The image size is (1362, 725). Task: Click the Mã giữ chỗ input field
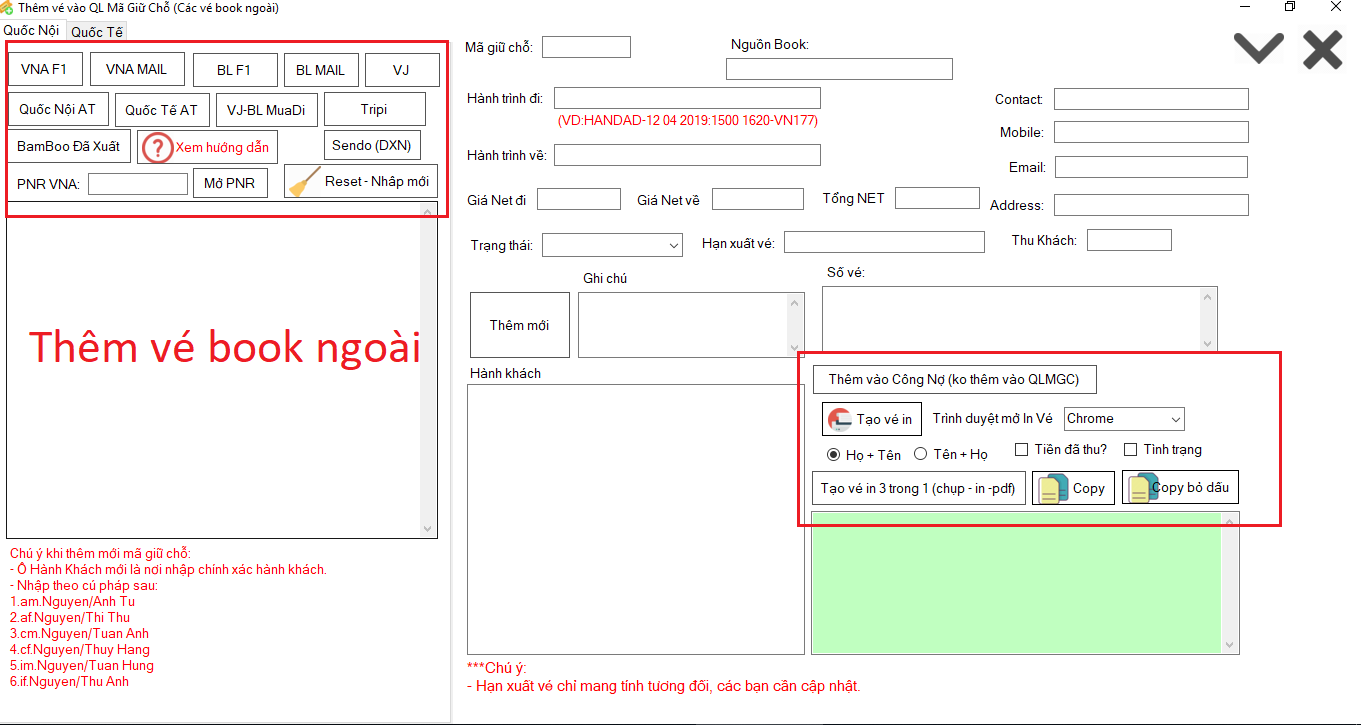pyautogui.click(x=586, y=47)
